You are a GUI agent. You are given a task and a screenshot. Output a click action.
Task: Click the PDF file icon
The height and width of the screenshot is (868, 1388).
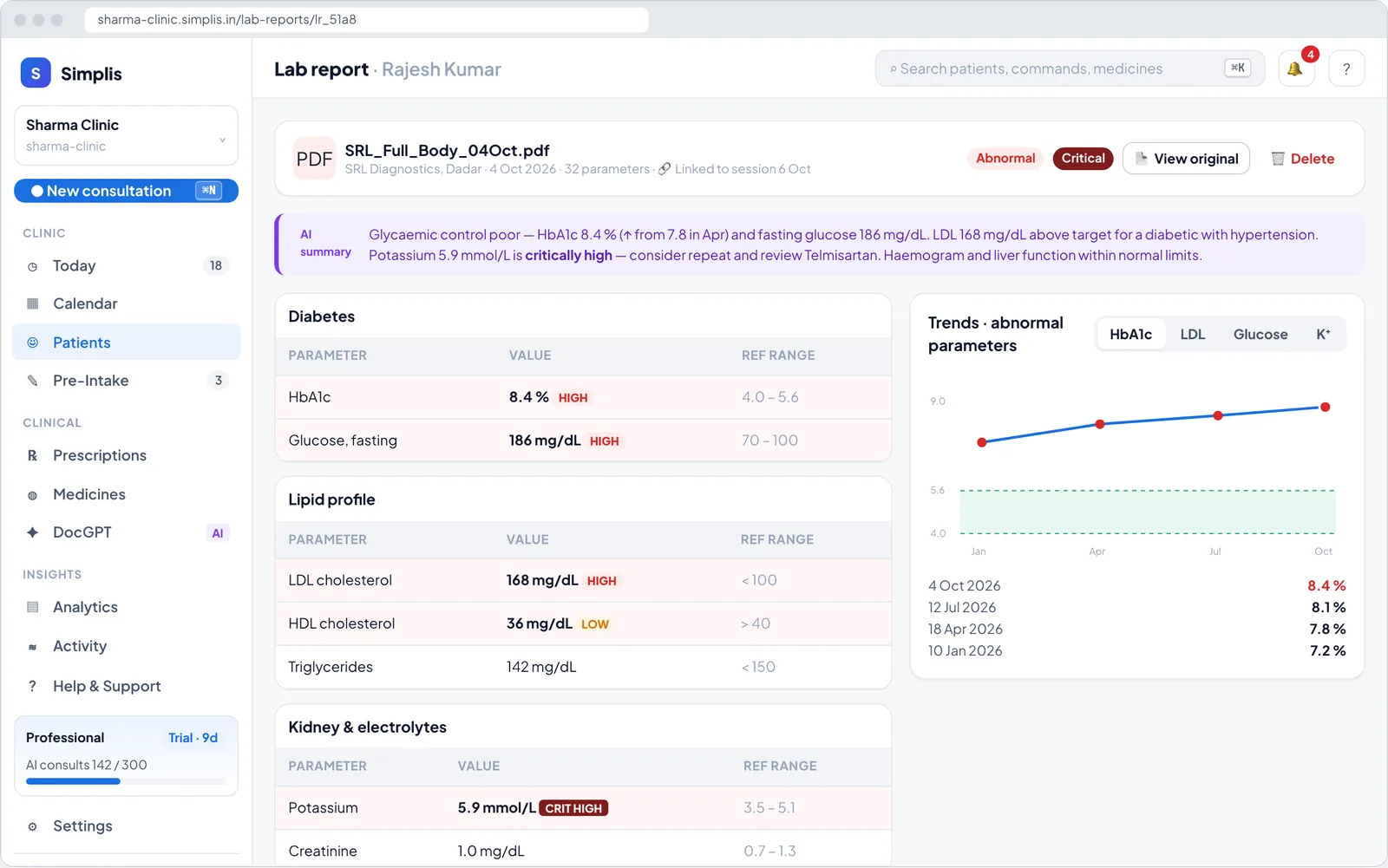(314, 159)
